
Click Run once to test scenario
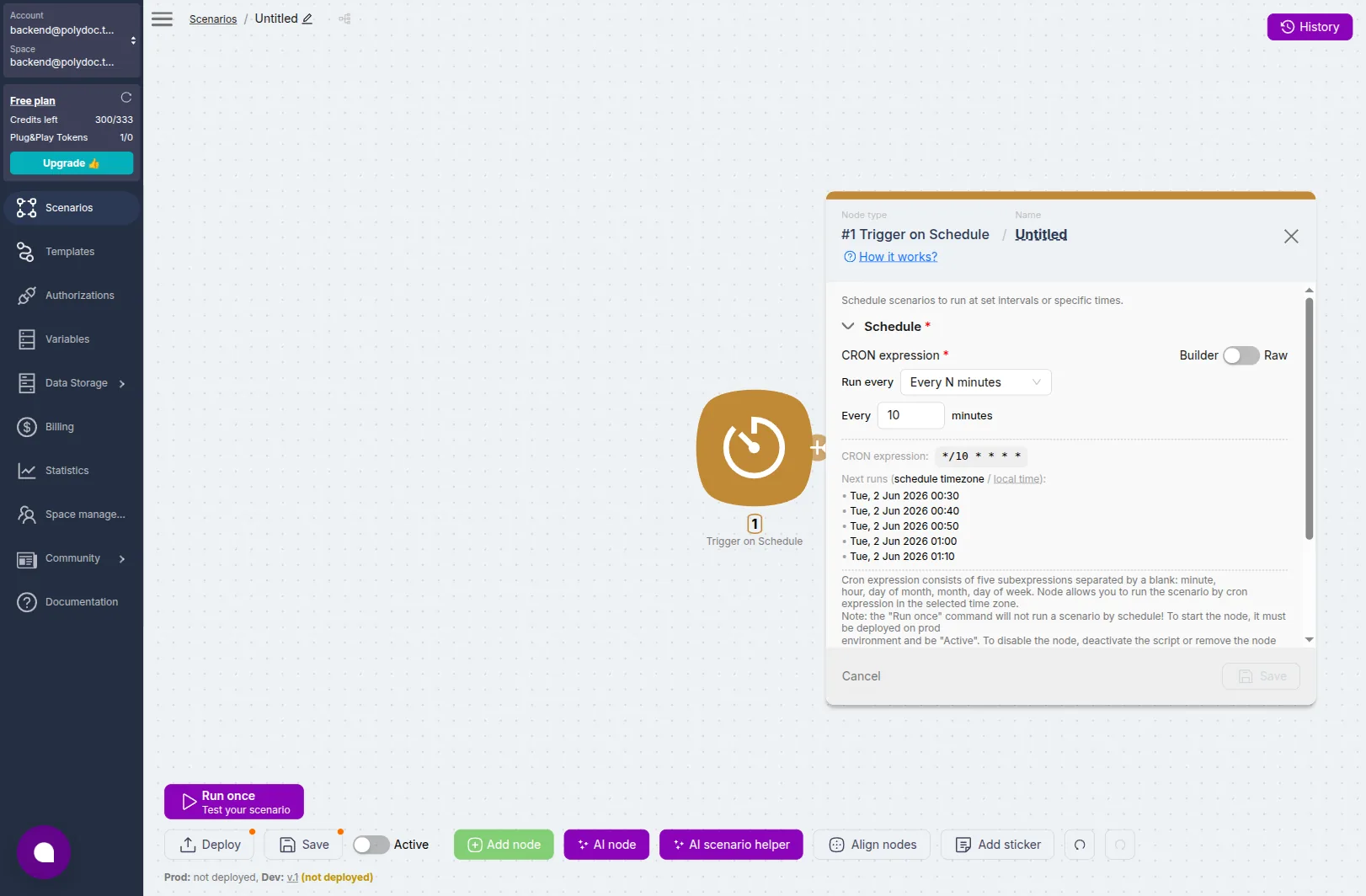point(234,802)
